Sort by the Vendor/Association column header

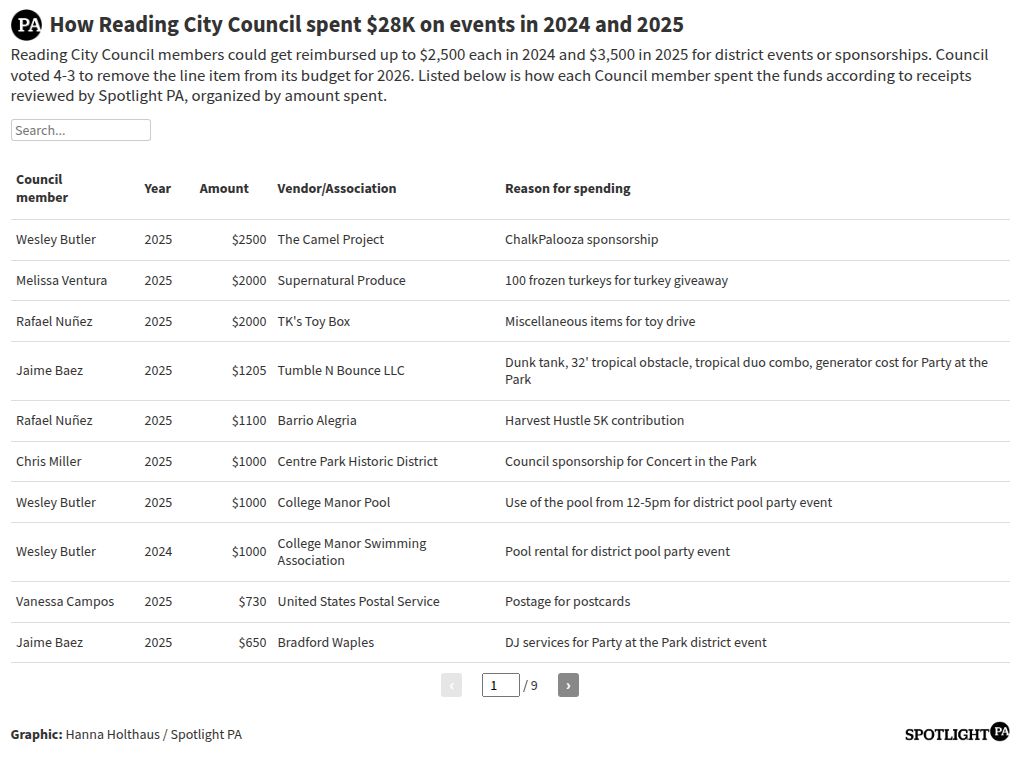pos(337,188)
